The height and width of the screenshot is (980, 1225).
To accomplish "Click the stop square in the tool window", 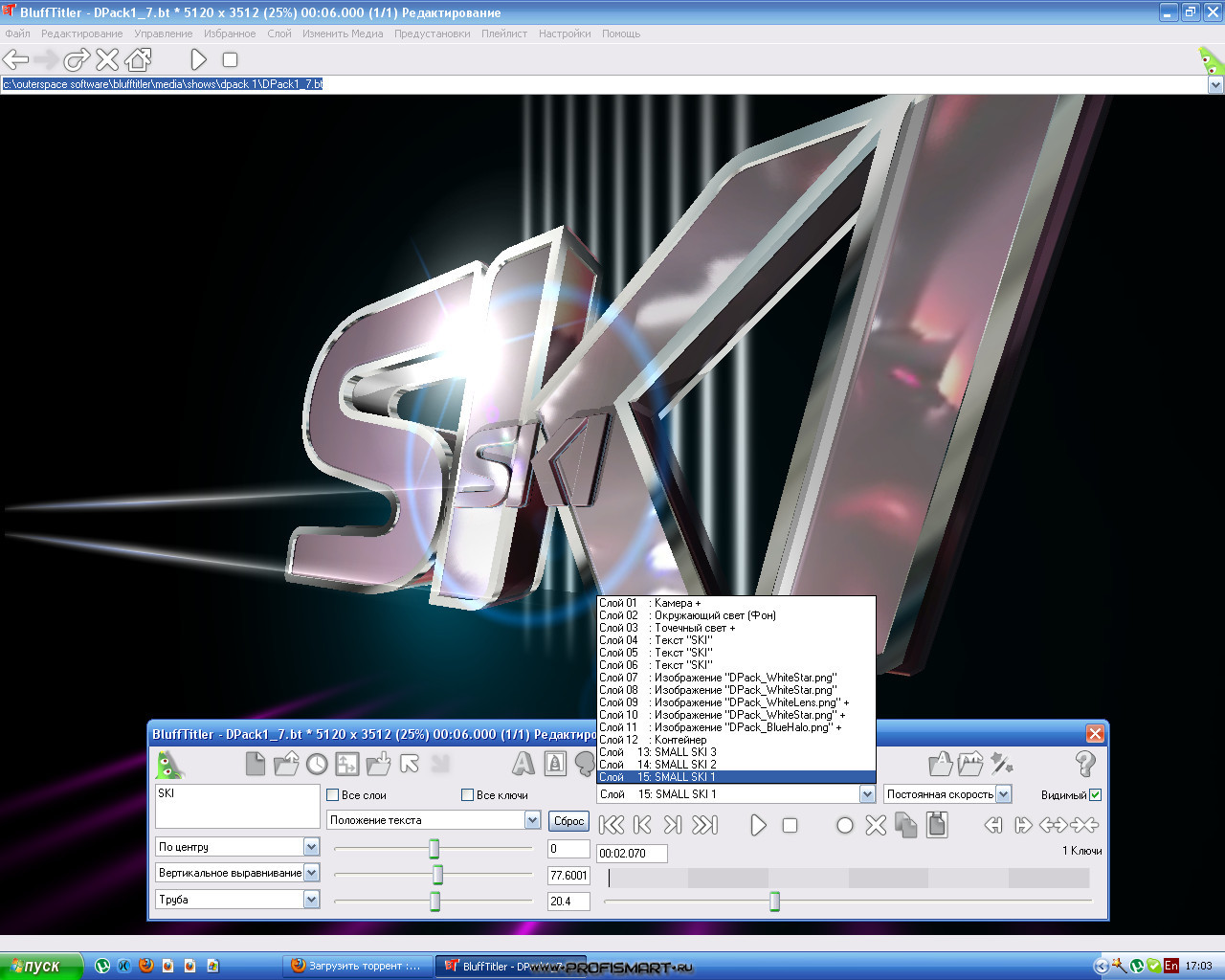I will coord(790,825).
